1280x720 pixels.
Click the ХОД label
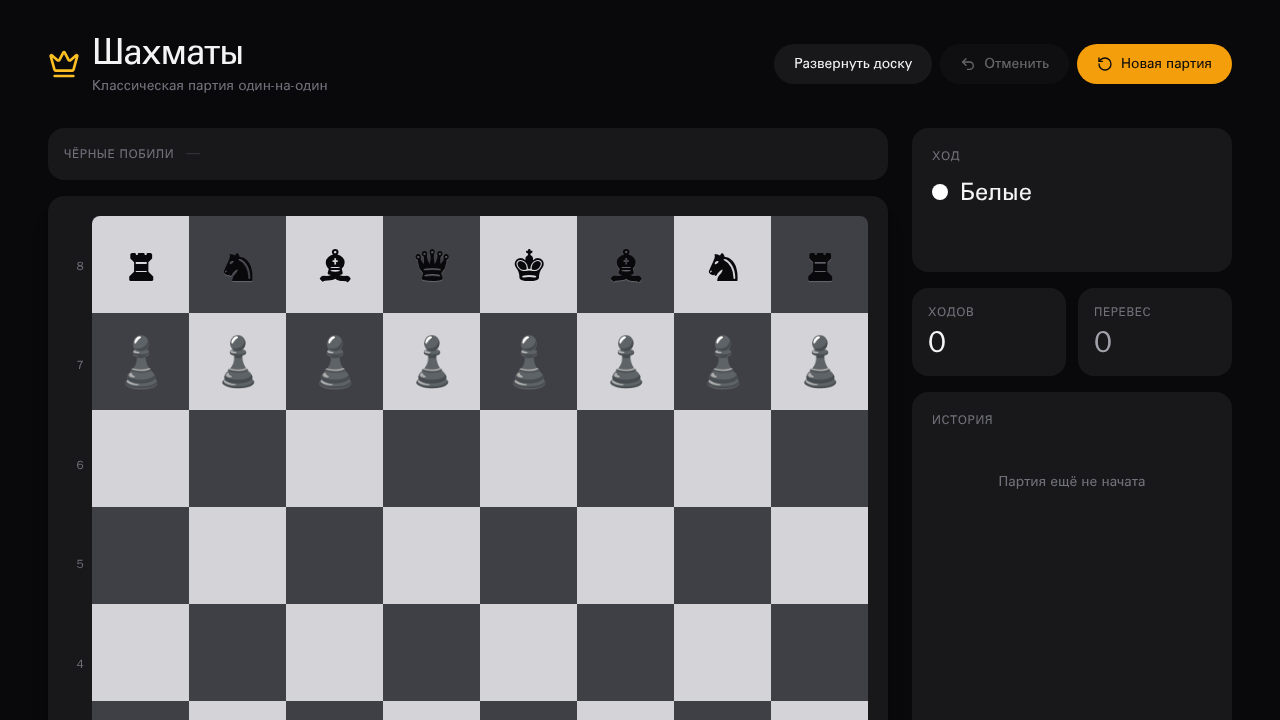click(946, 156)
